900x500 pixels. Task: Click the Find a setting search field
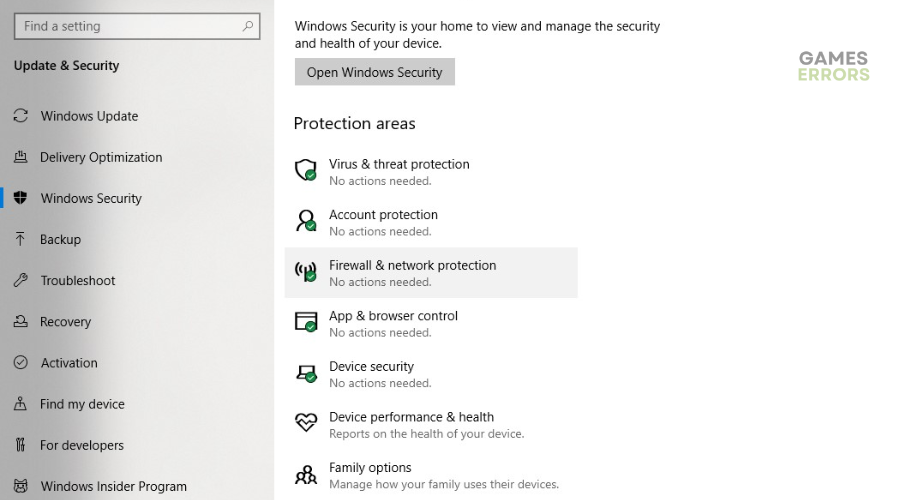tap(137, 26)
